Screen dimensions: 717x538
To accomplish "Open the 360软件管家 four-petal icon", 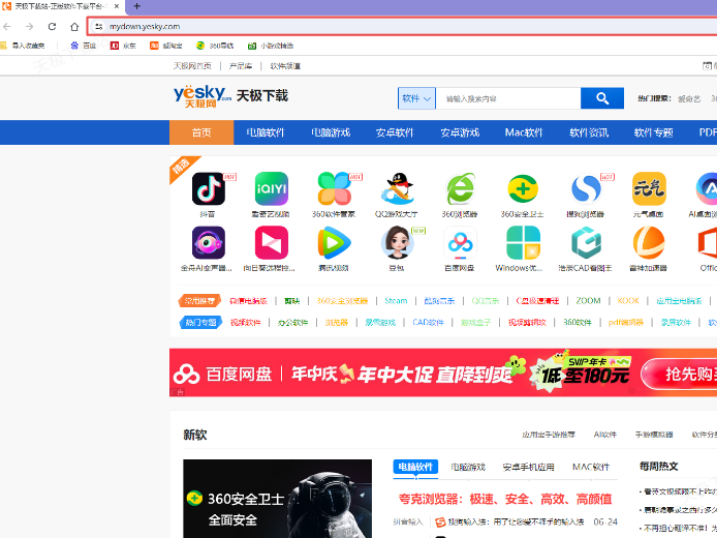I will [x=334, y=188].
